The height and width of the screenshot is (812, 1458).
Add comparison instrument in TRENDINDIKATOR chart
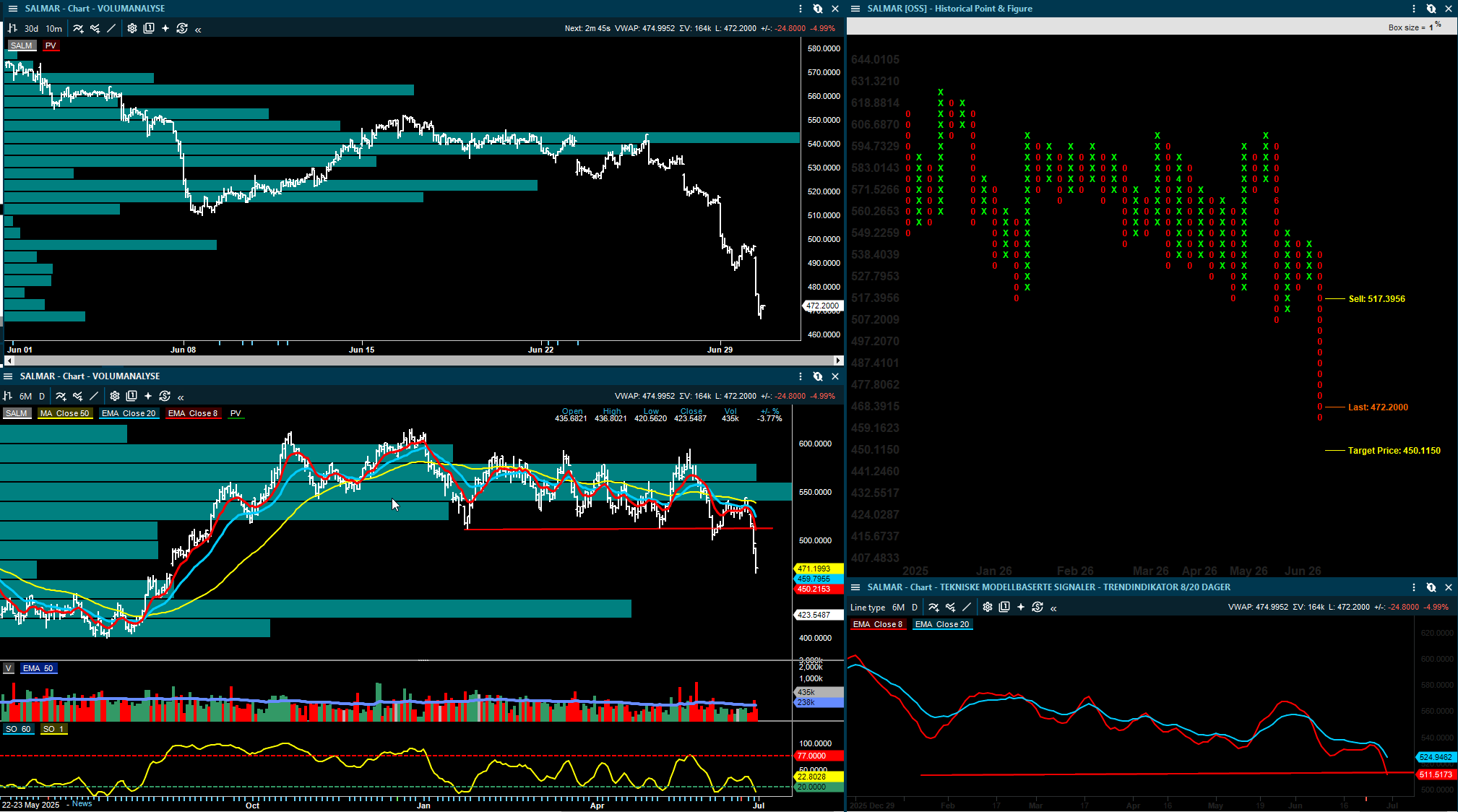click(x=950, y=608)
